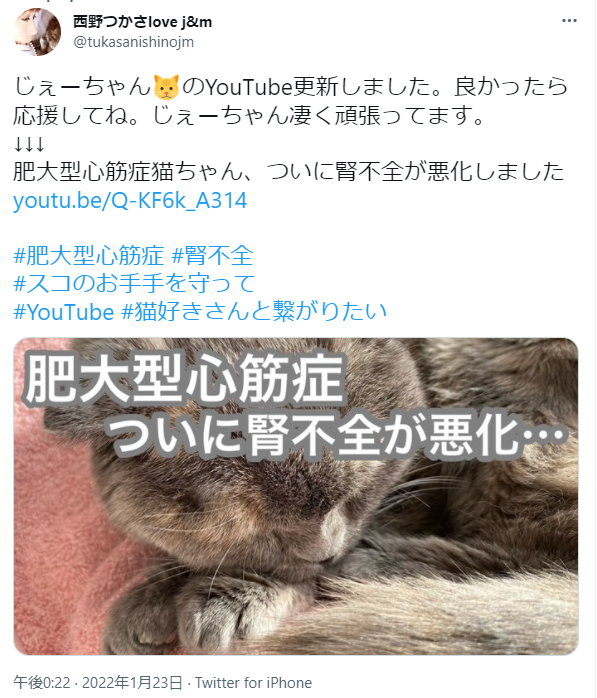This screenshot has height=698, width=597.
Task: Click the tweet sentence starting 肥大型心筋症猫ちゃん
Action: (288, 171)
